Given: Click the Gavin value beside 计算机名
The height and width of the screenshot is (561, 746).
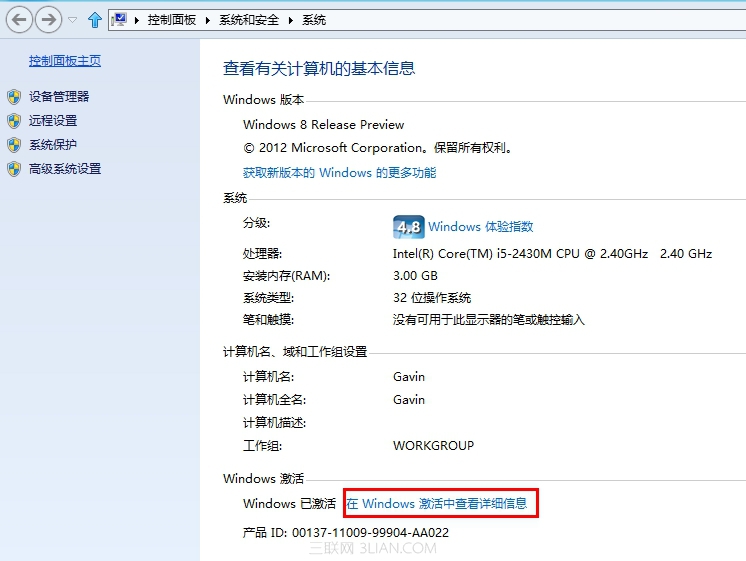Looking at the screenshot, I should pos(409,376).
